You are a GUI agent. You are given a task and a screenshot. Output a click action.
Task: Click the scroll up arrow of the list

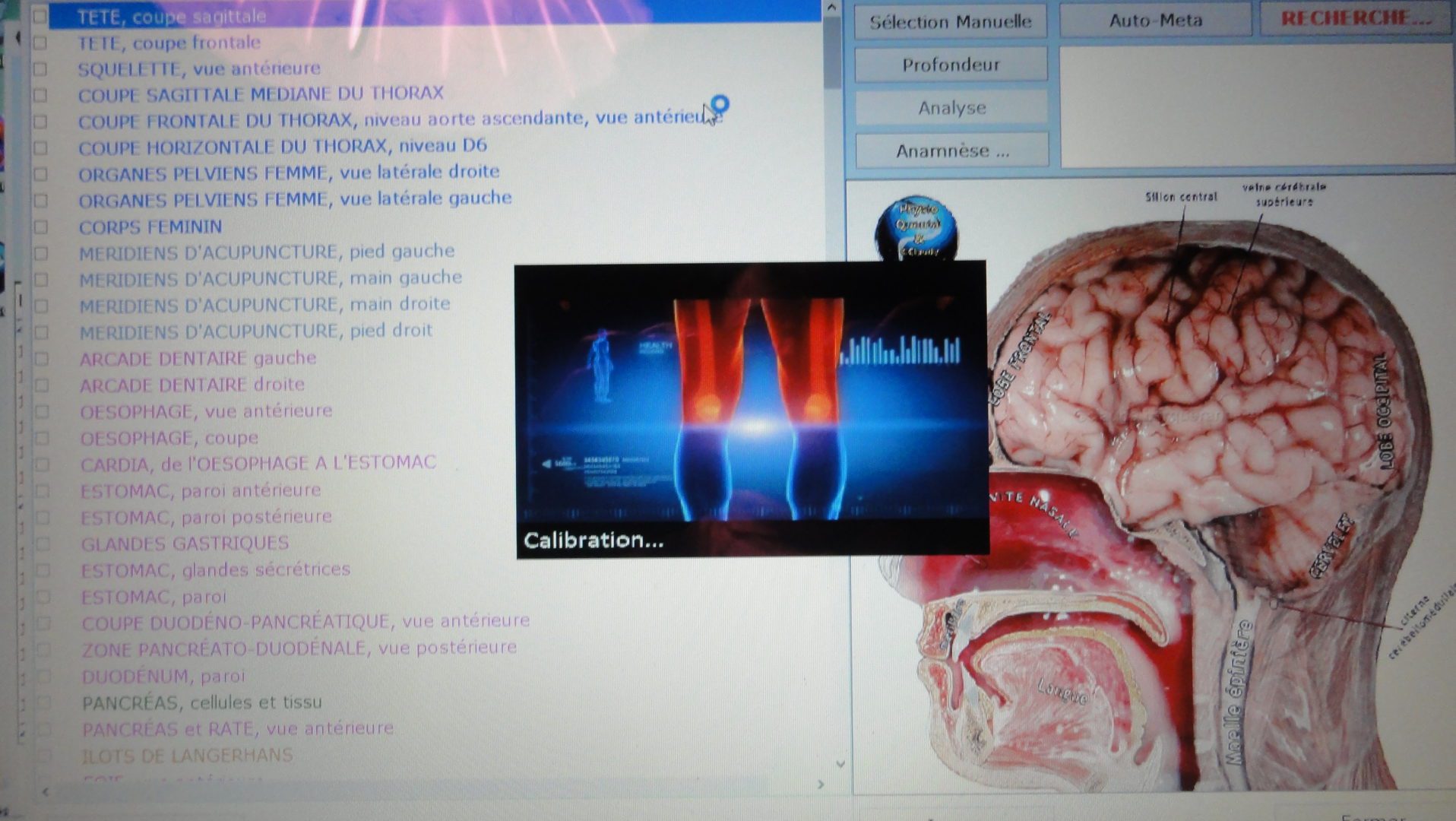pyautogui.click(x=831, y=8)
